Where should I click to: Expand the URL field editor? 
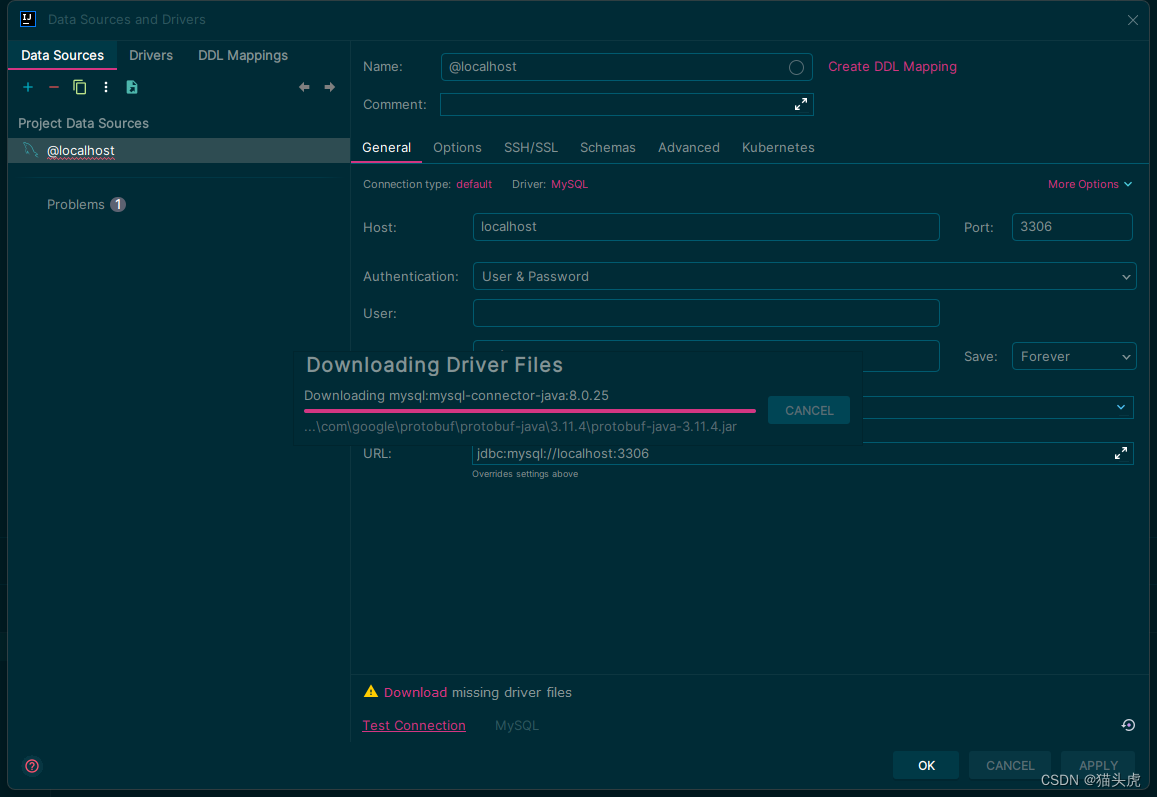coord(1121,453)
